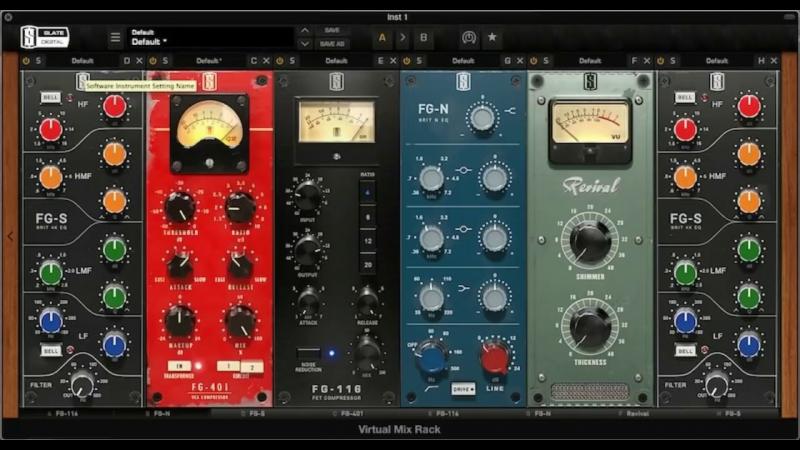Image resolution: width=800 pixels, height=450 pixels.
Task: Click the Revival SHIMMER knob
Action: (x=590, y=241)
